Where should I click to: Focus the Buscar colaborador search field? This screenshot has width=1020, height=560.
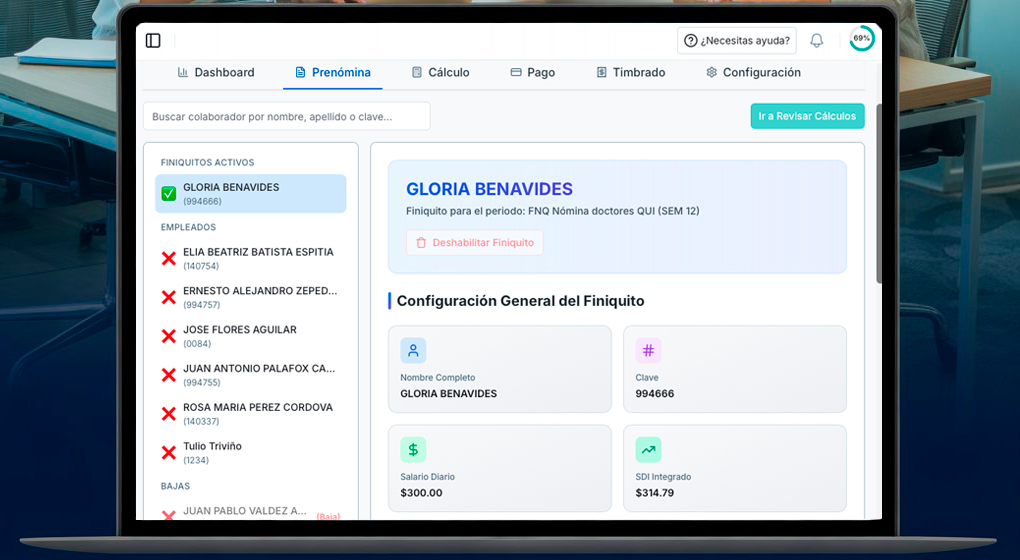coord(287,116)
